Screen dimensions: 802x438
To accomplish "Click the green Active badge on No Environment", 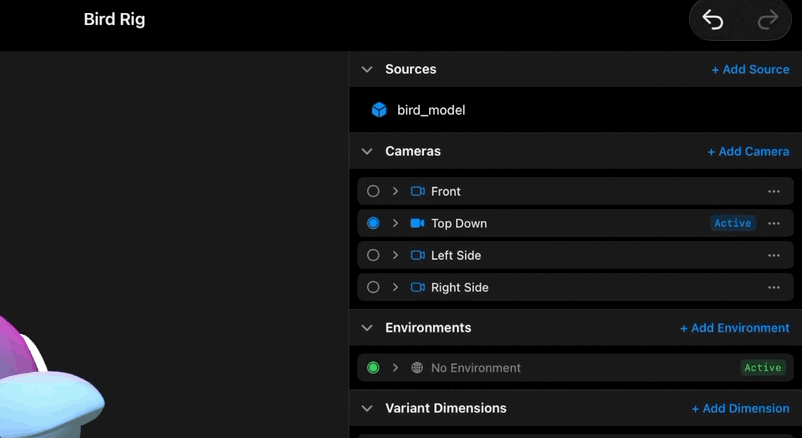I will pyautogui.click(x=763, y=367).
